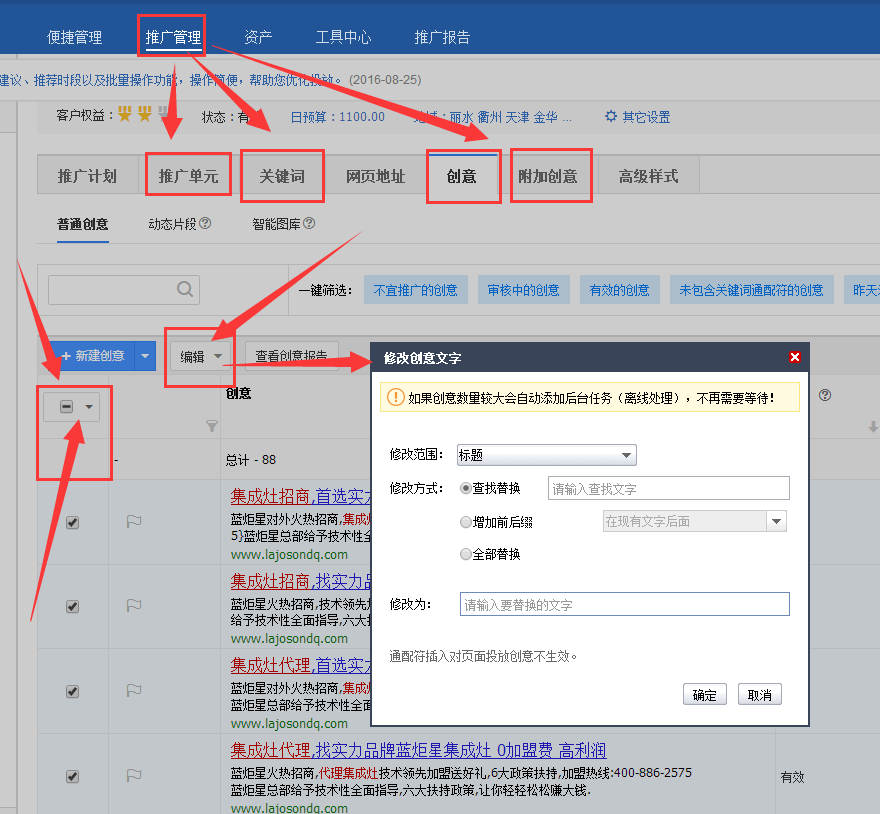Screen dimensions: 880x814
Task: Open the 推广报告 menu
Action: click(x=443, y=37)
